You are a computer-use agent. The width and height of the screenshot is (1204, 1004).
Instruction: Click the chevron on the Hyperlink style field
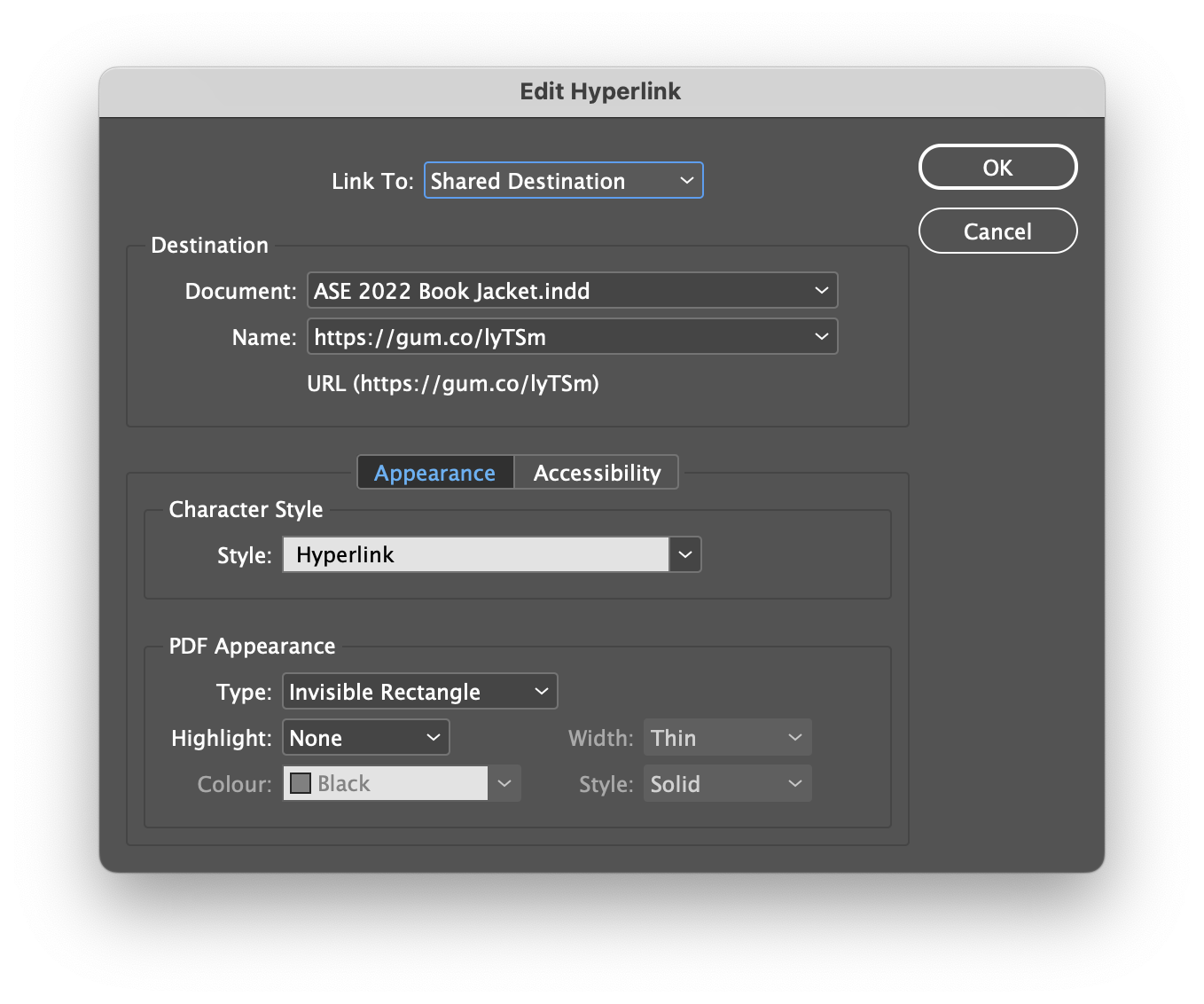tap(684, 554)
